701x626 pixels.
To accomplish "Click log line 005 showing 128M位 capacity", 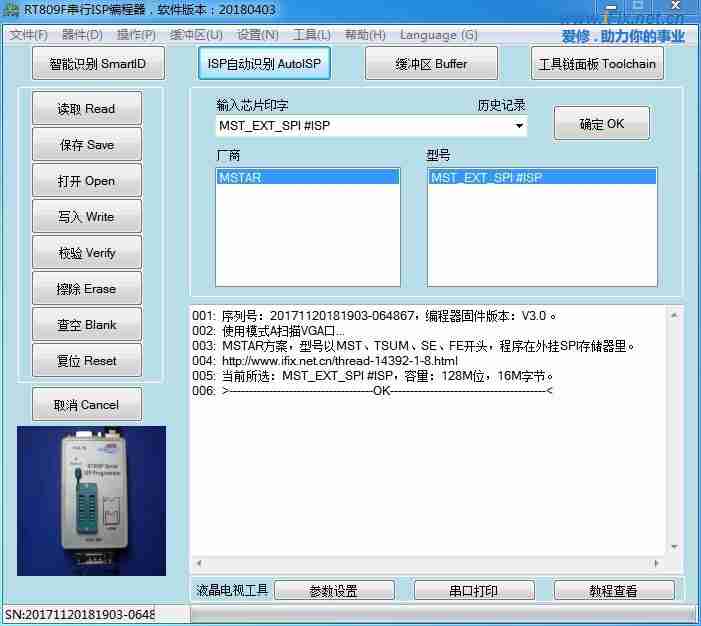I will (x=373, y=376).
